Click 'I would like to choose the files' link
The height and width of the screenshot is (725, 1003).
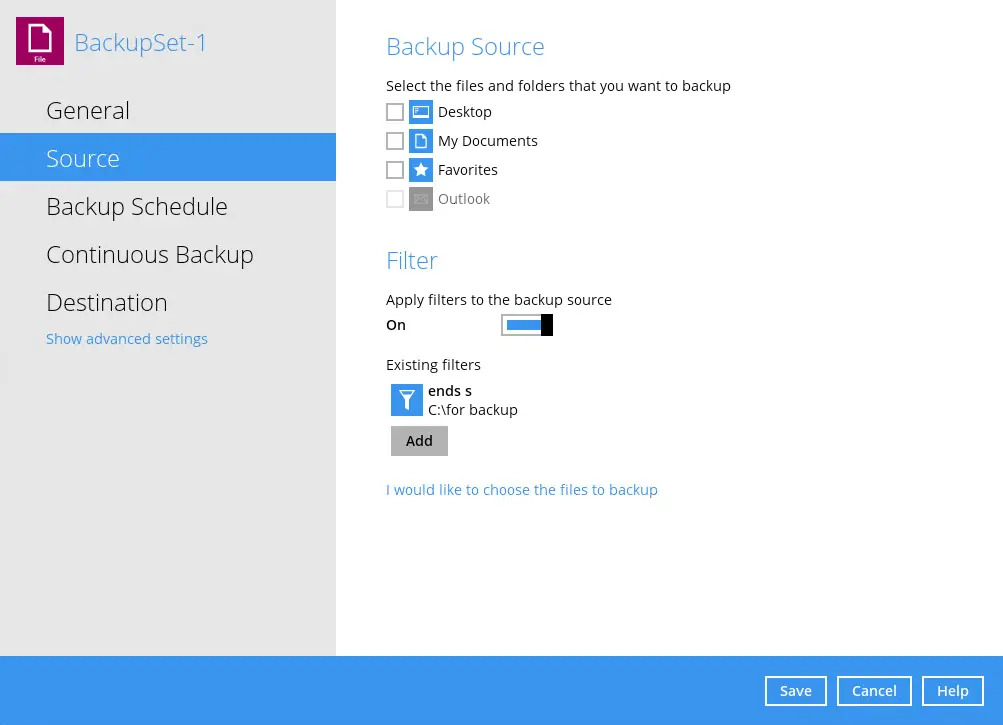point(522,490)
